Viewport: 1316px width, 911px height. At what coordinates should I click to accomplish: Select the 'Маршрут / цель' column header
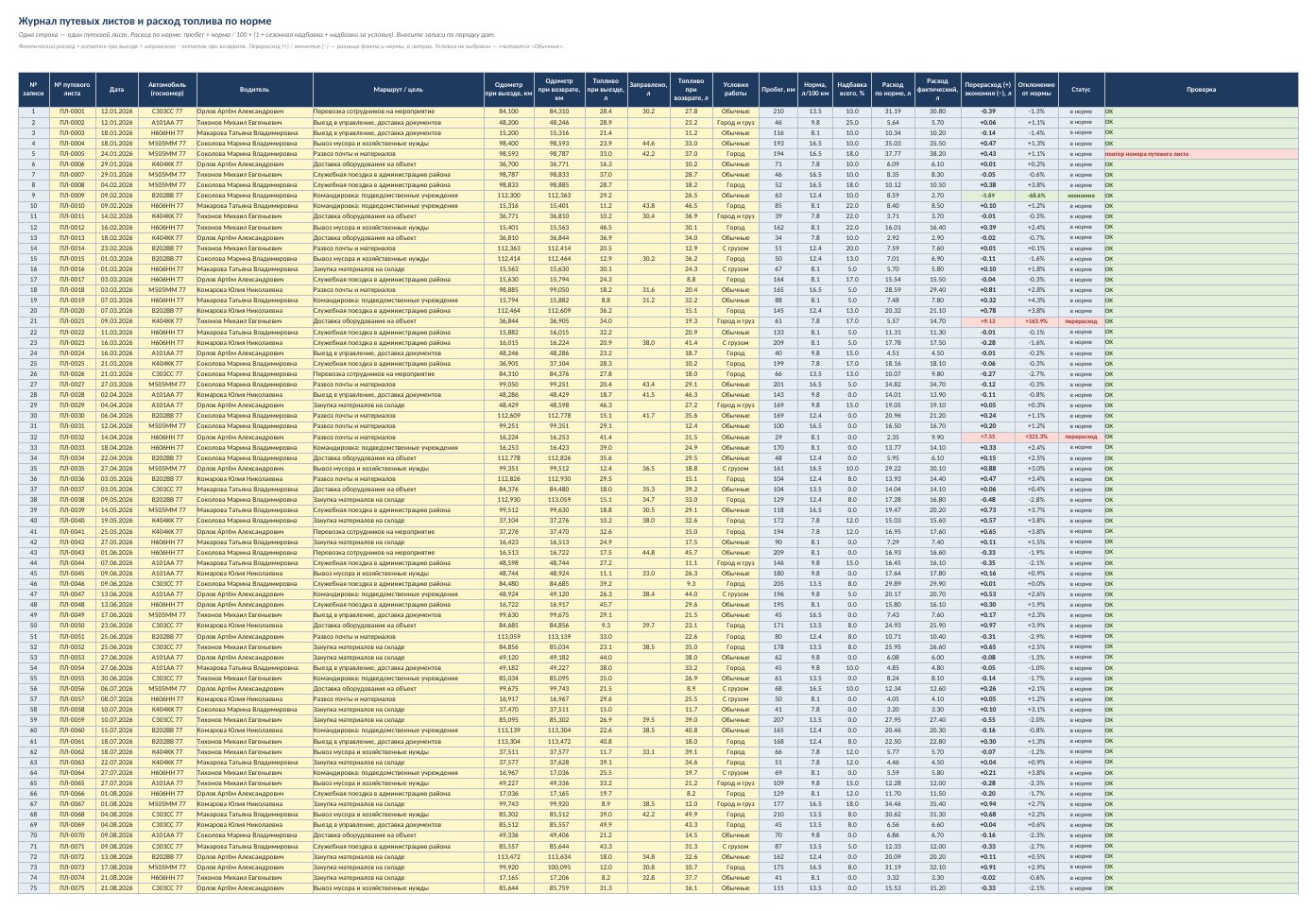point(399,90)
